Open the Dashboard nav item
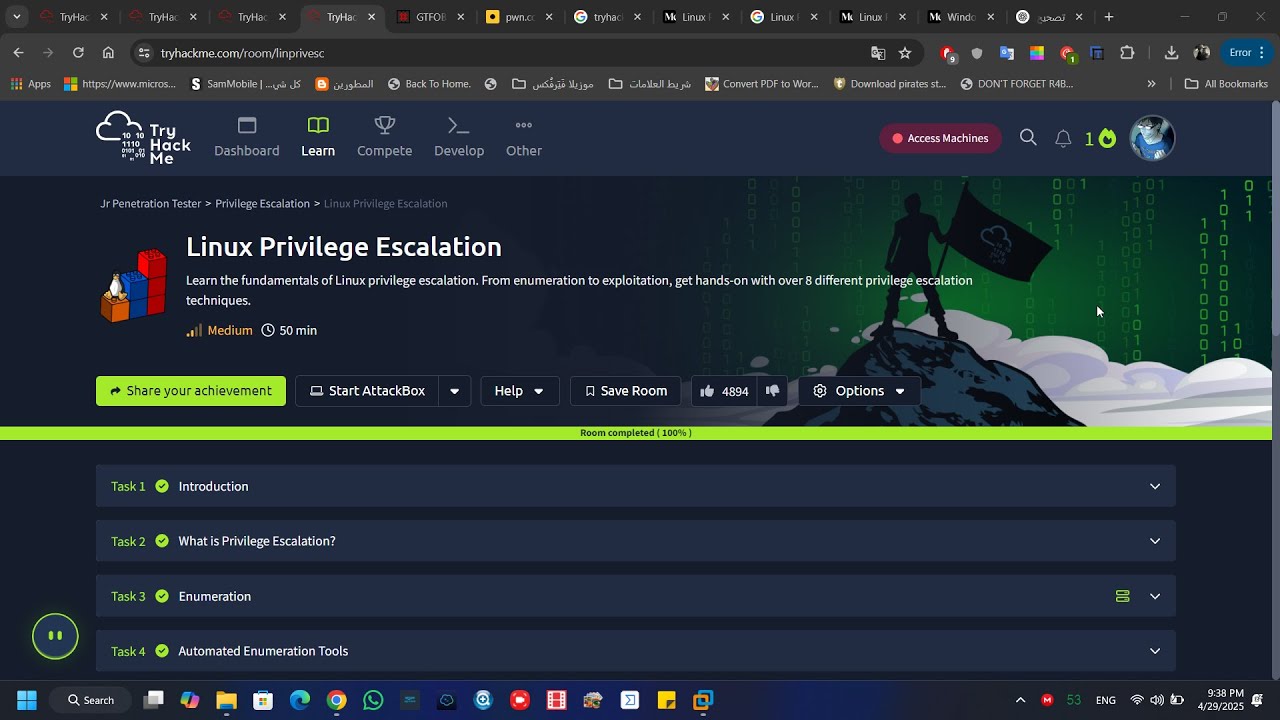 pyautogui.click(x=246, y=138)
